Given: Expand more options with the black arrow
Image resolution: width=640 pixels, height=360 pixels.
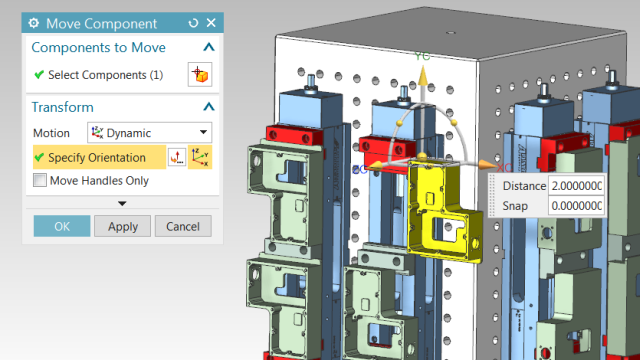Looking at the screenshot, I should point(122,203).
